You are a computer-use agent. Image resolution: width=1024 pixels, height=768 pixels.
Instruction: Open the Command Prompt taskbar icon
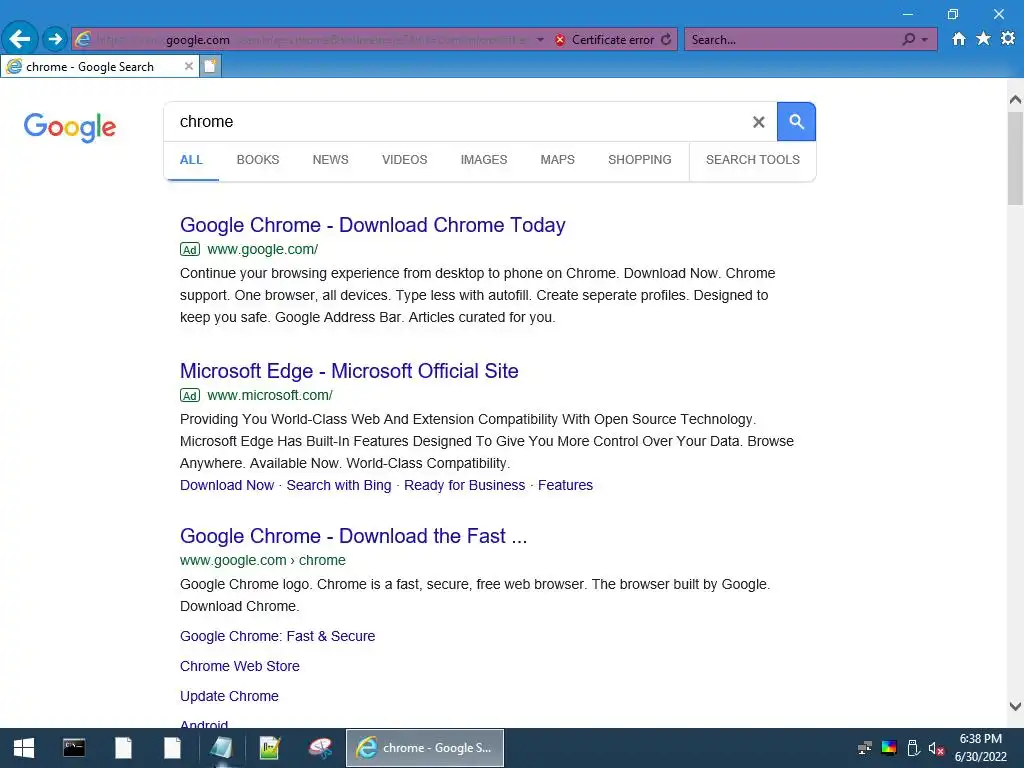[74, 748]
